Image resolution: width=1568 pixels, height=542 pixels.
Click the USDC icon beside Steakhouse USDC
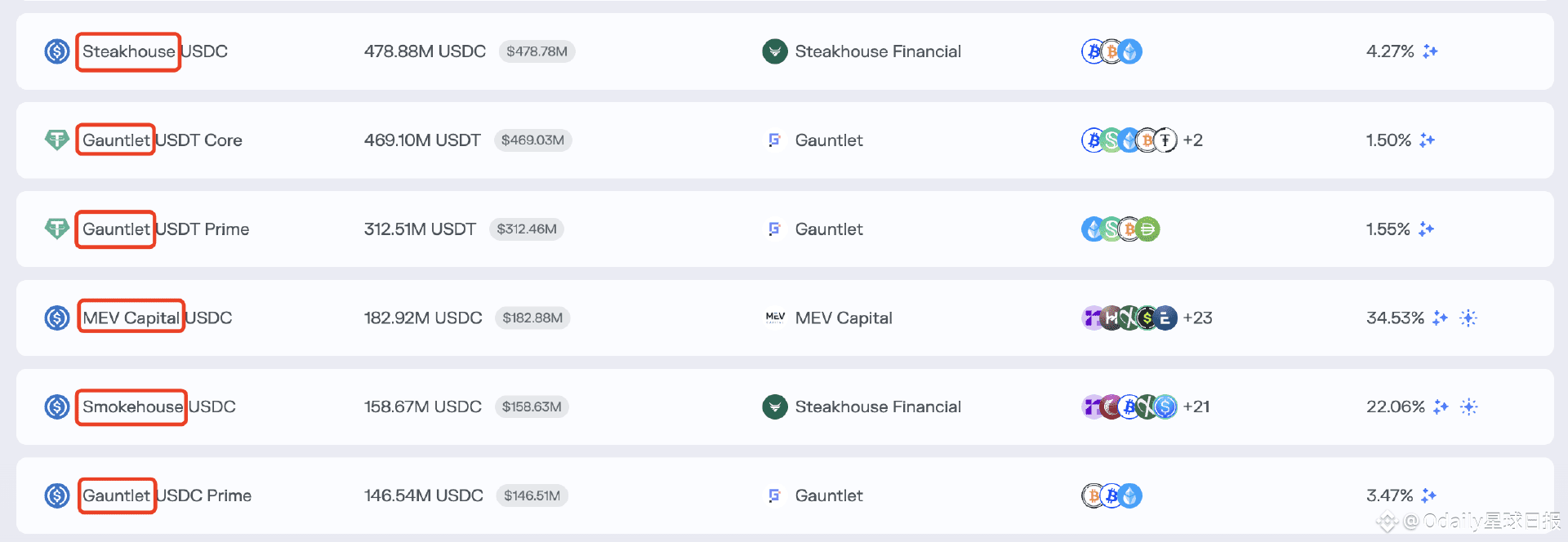[56, 51]
